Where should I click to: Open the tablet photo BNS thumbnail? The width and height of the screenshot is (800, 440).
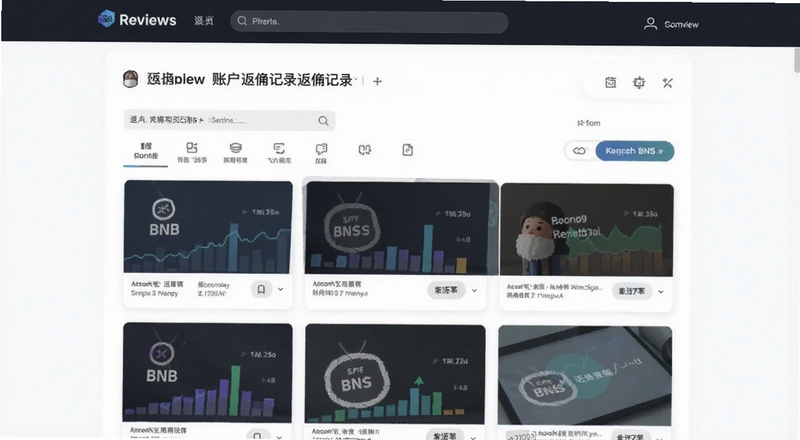pyautogui.click(x=585, y=376)
